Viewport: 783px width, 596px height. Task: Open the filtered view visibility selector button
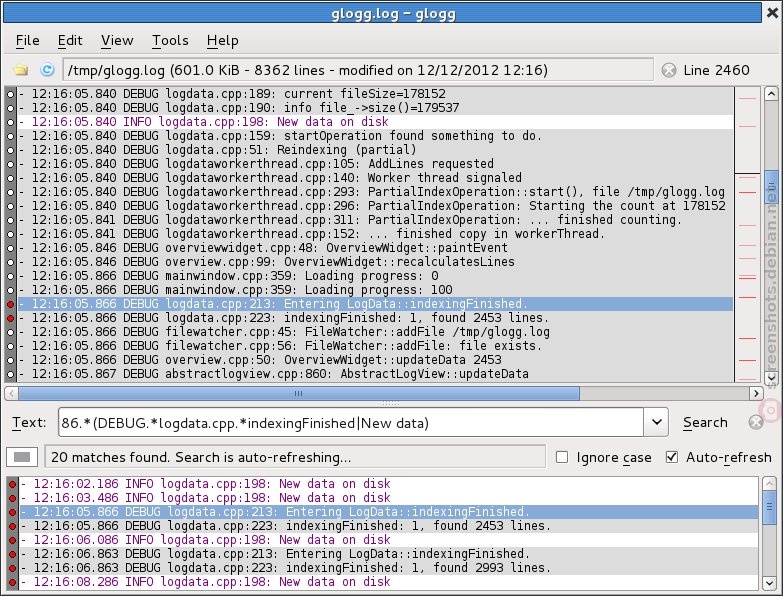(22, 457)
